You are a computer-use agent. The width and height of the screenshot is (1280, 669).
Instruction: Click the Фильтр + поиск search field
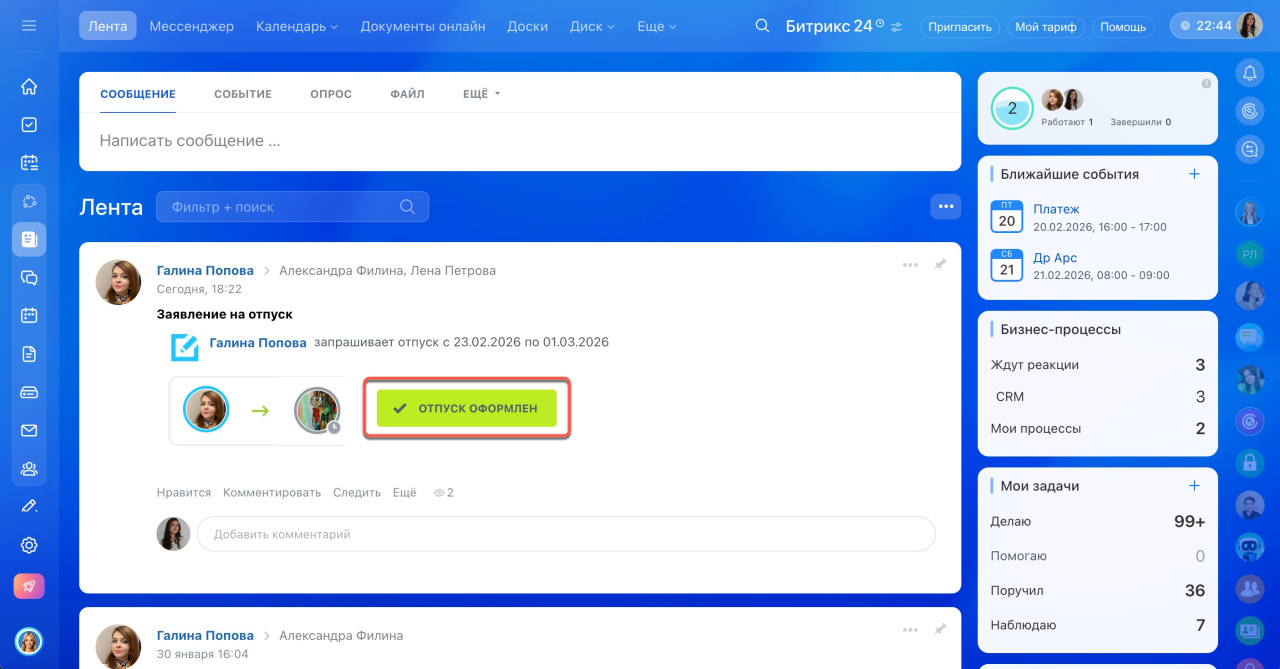tap(283, 207)
